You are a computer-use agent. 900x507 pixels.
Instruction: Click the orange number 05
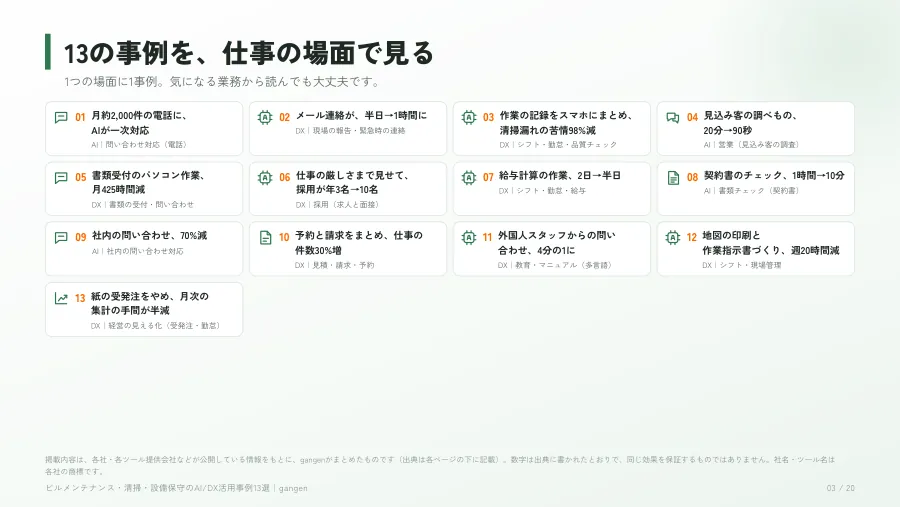80,178
